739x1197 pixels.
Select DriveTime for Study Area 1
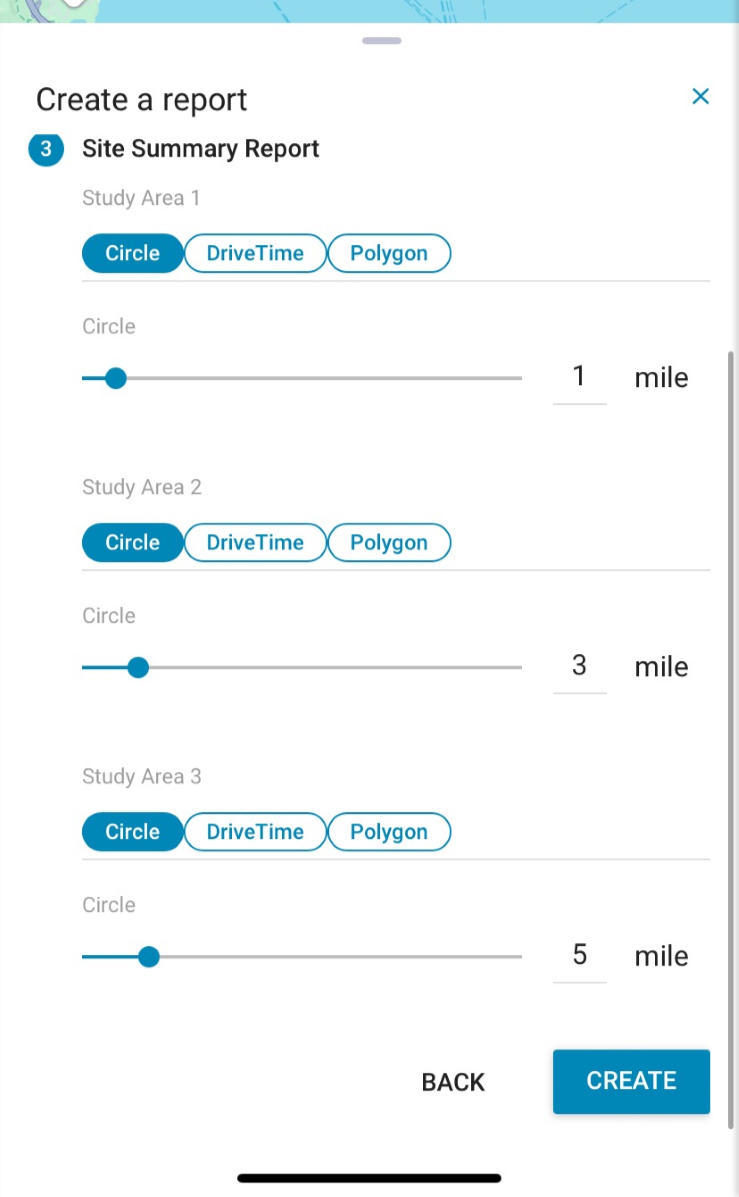pos(255,254)
